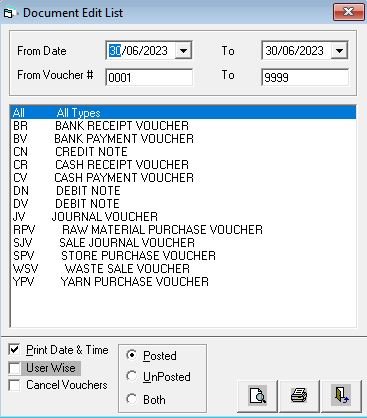Select the Posted radio button
Viewport: 367px width, 418px height.
point(132,355)
